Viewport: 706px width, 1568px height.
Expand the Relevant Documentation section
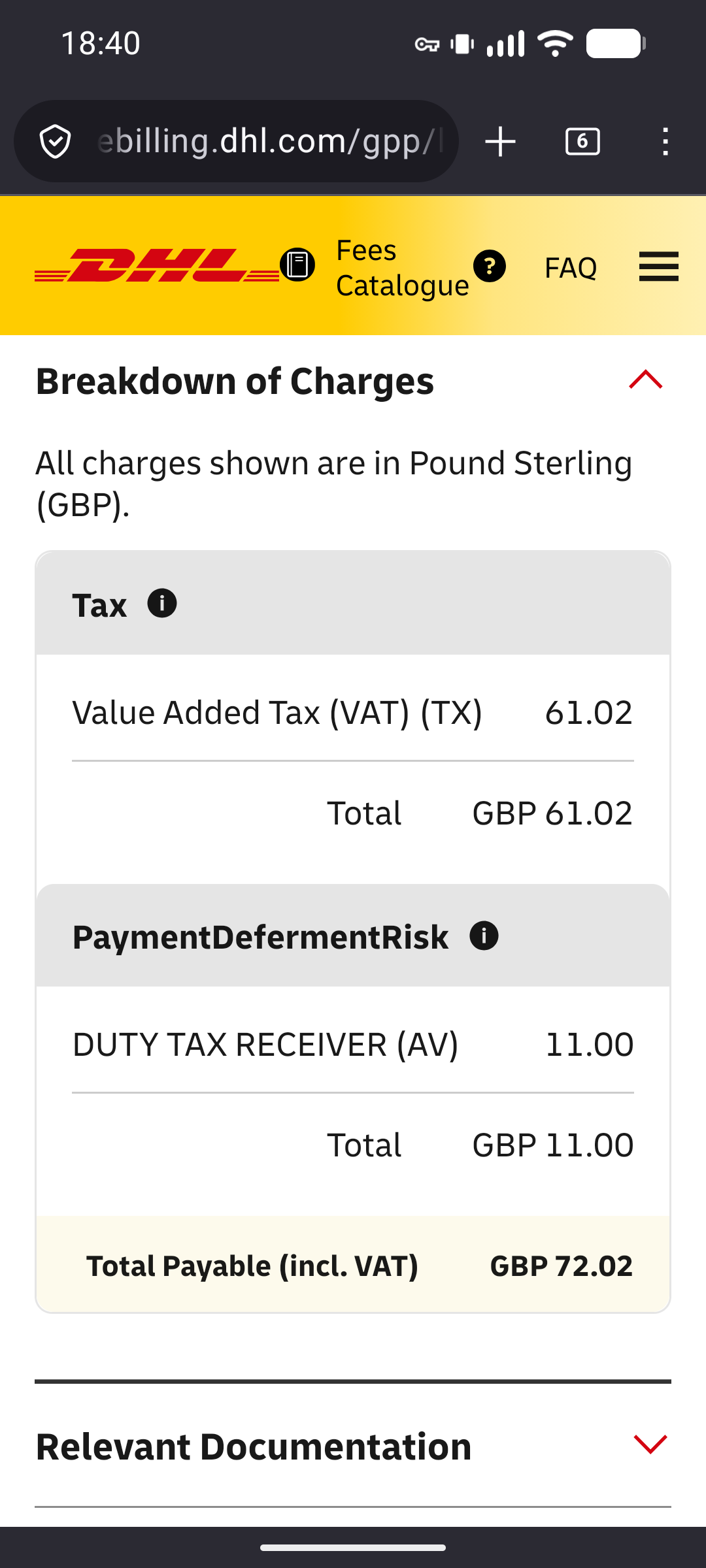[x=650, y=1445]
